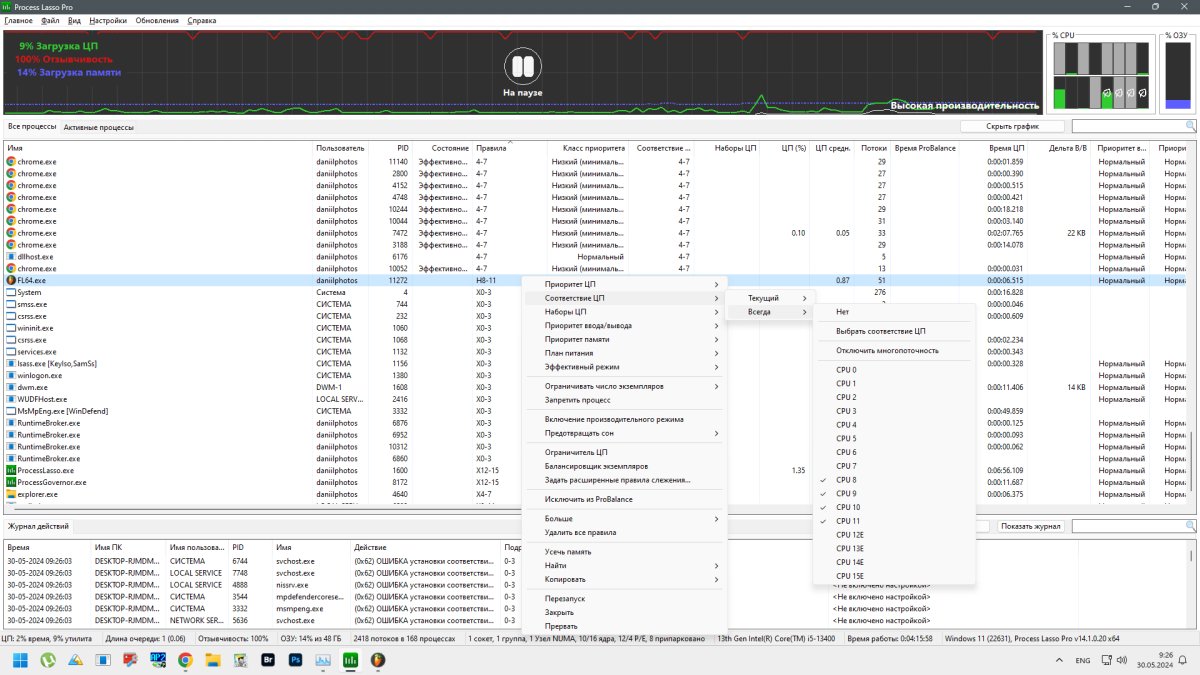Click the Скрыть график button
Image resolution: width=1200 pixels, height=675 pixels.
[1013, 127]
